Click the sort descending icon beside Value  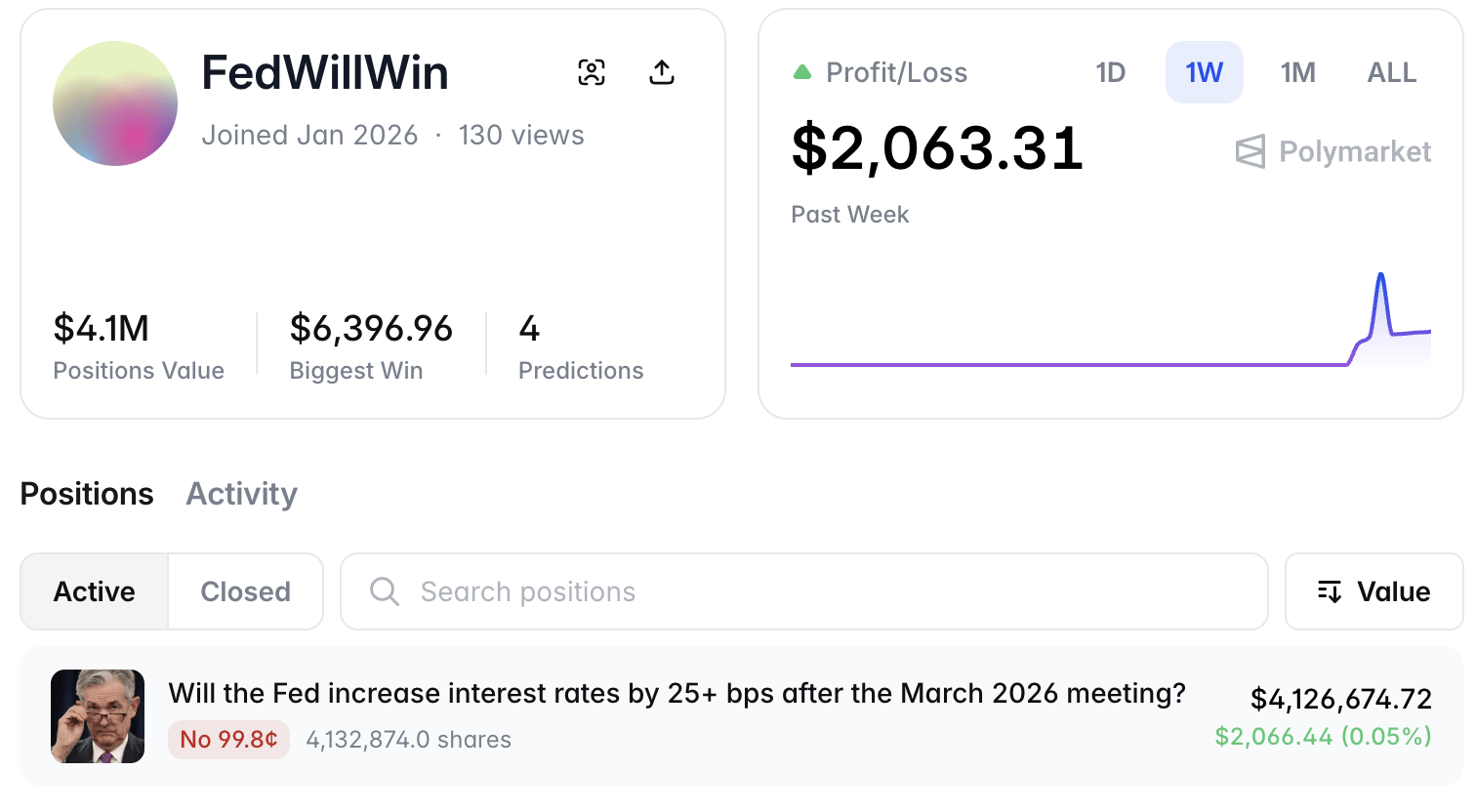[1330, 591]
